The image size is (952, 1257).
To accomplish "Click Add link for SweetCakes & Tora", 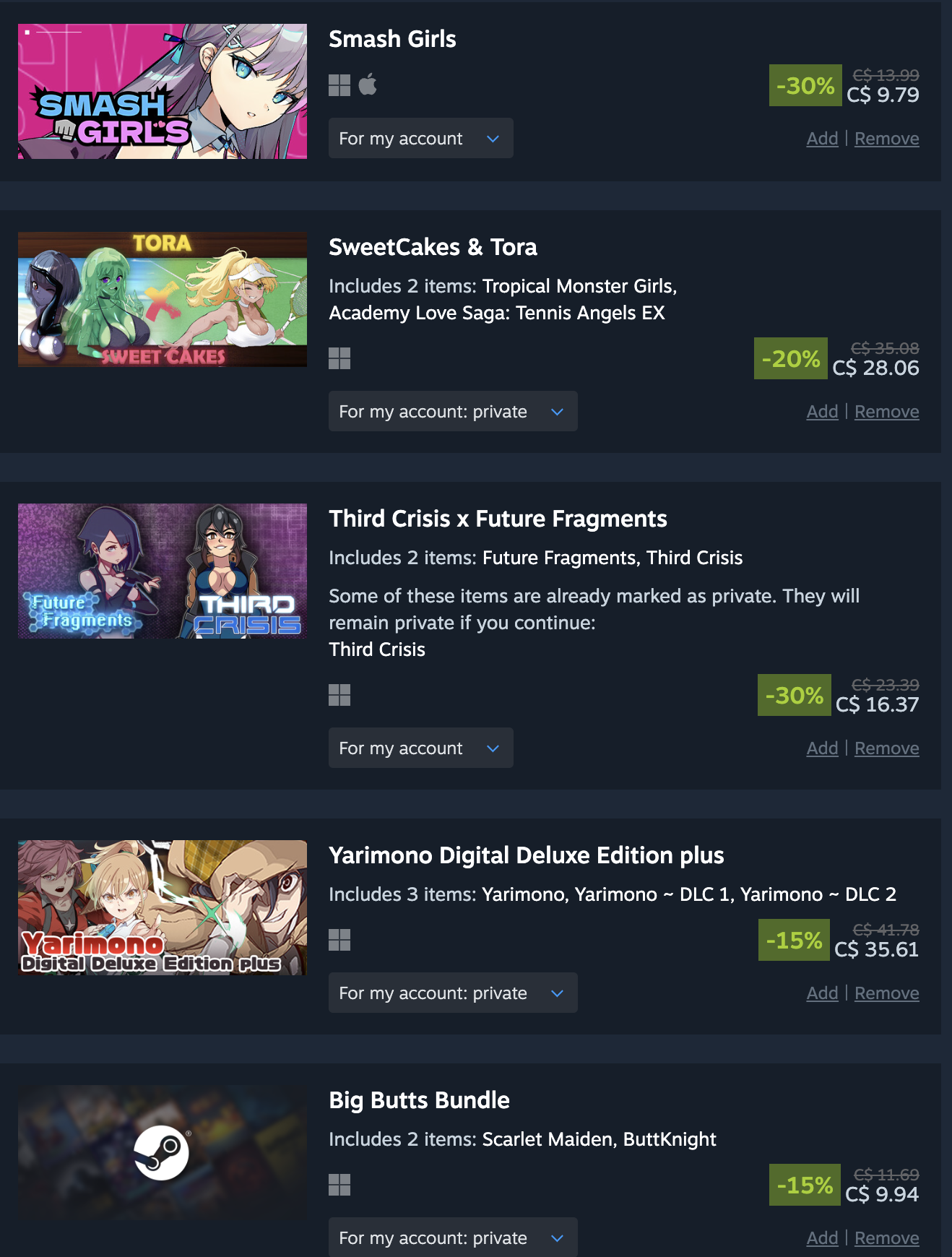I will (x=822, y=412).
